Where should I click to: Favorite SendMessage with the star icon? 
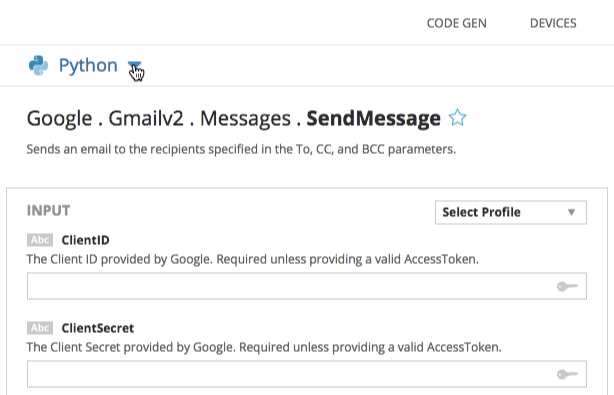coord(457,117)
